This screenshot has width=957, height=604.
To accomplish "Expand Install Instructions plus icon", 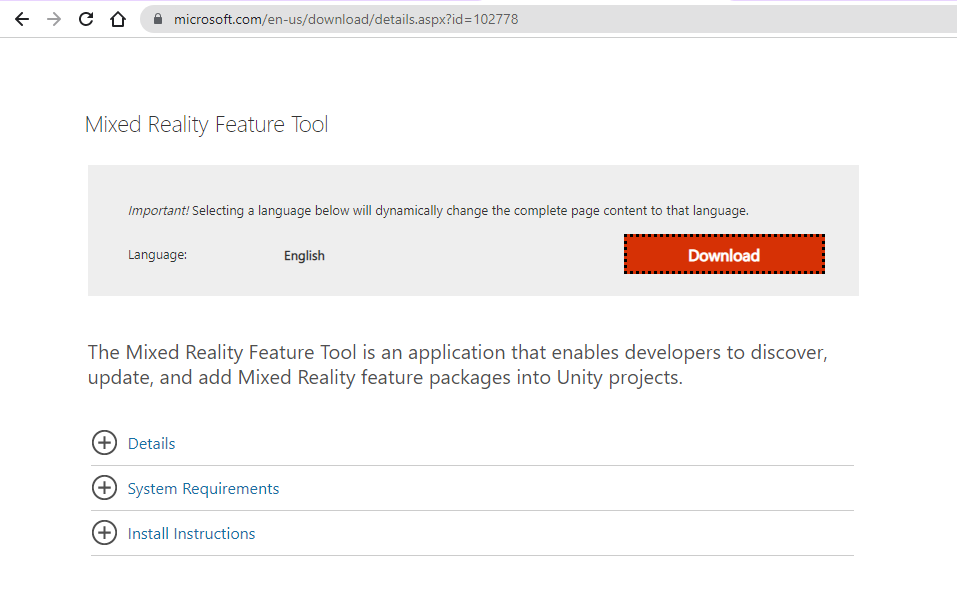I will (104, 533).
